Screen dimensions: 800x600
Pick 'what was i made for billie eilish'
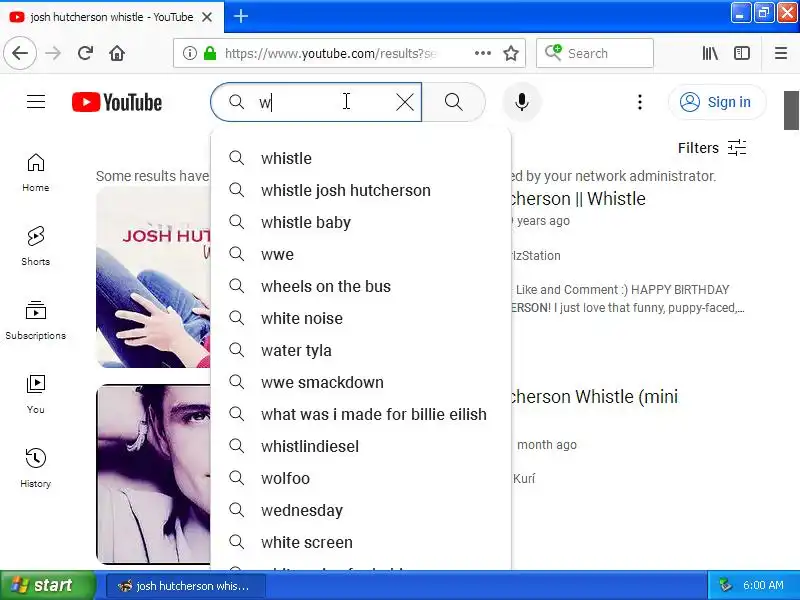pos(361,414)
